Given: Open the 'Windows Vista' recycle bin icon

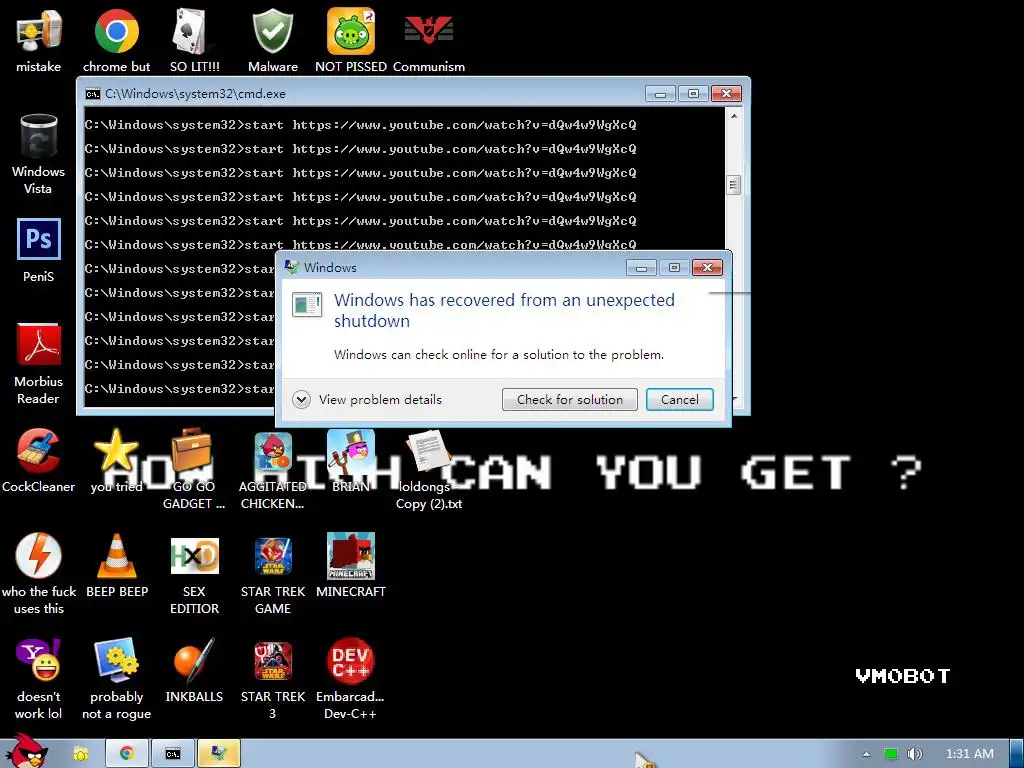Looking at the screenshot, I should 39,154.
